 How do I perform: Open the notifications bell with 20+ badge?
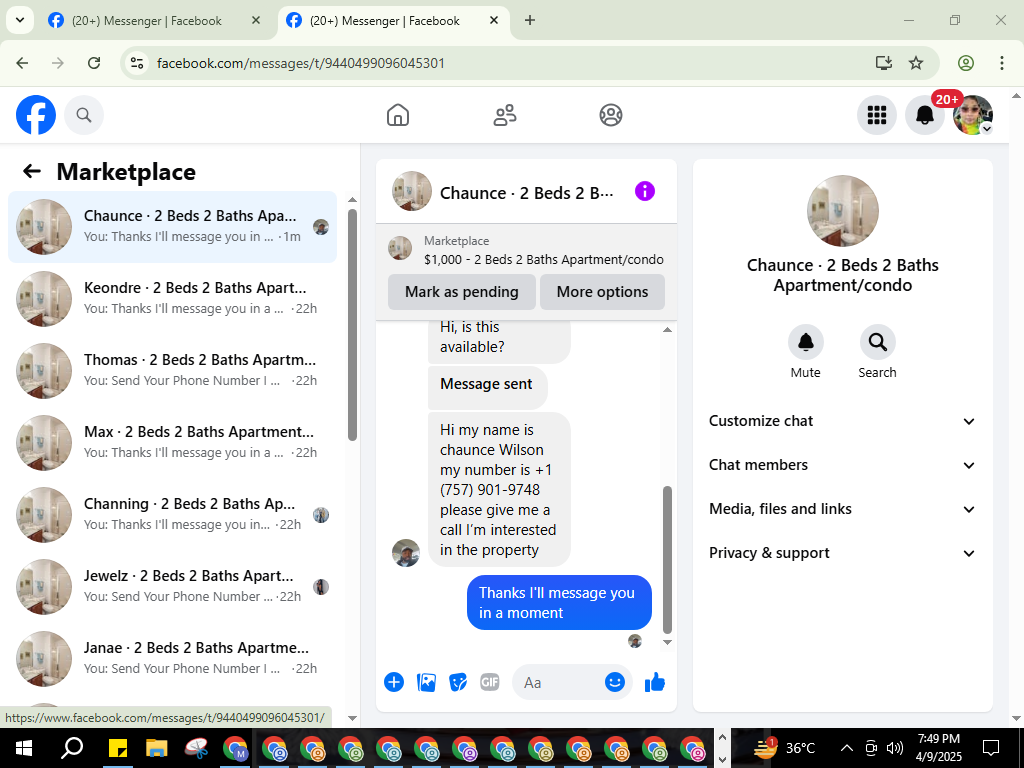tap(925, 115)
